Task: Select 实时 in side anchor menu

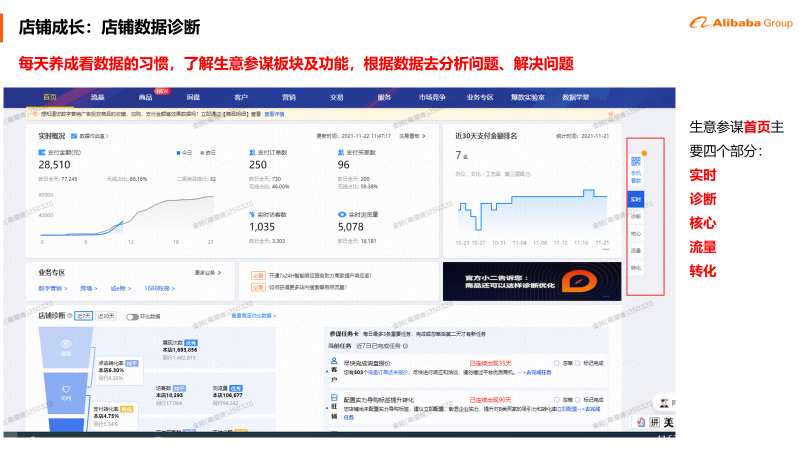Action: coord(636,199)
